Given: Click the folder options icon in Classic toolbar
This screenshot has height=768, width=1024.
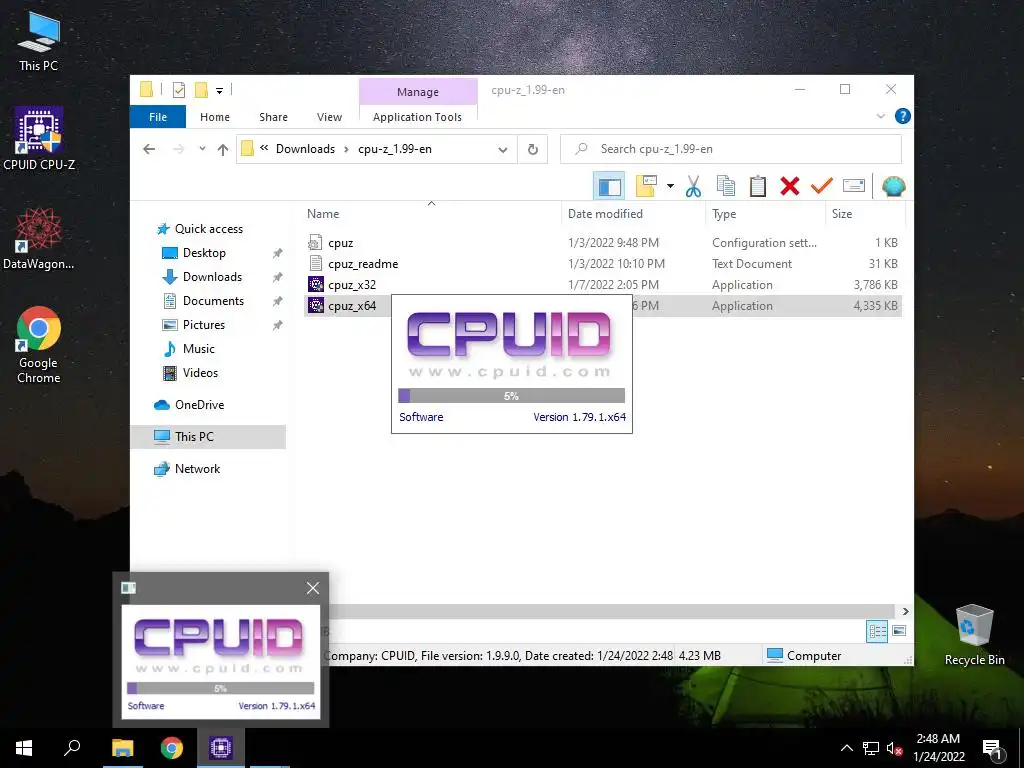Looking at the screenshot, I should pos(647,187).
